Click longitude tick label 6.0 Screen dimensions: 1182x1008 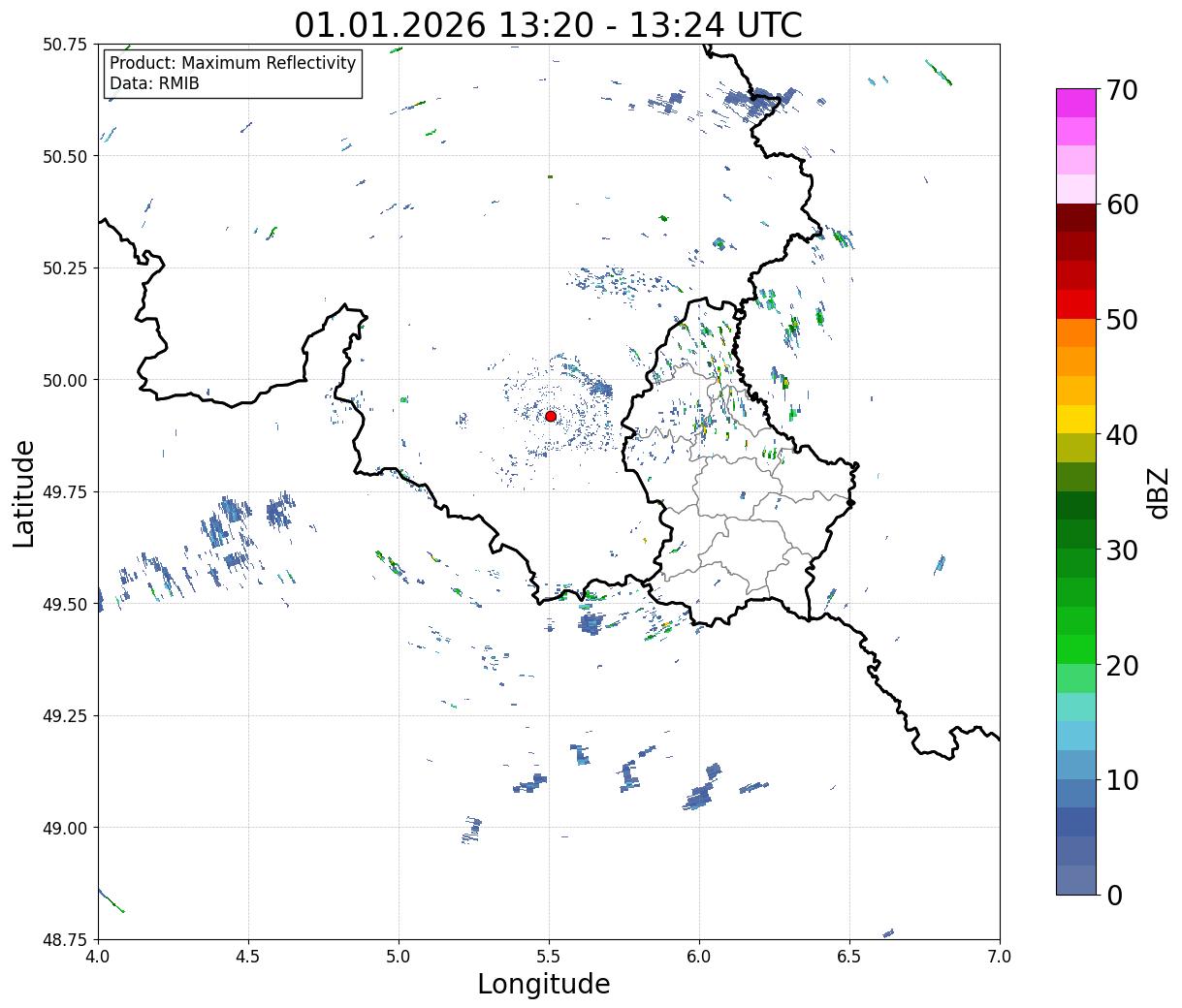coord(699,957)
